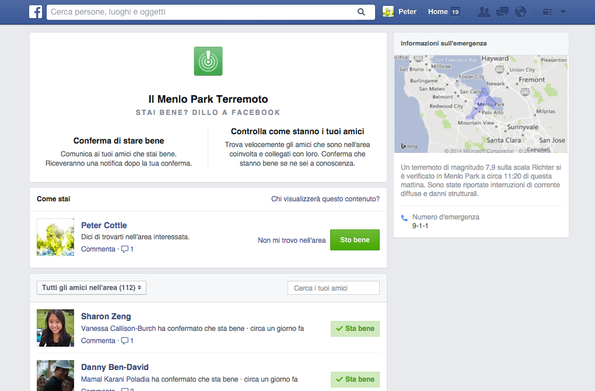
Task: Go to Peter's profile from the header
Action: tap(407, 12)
